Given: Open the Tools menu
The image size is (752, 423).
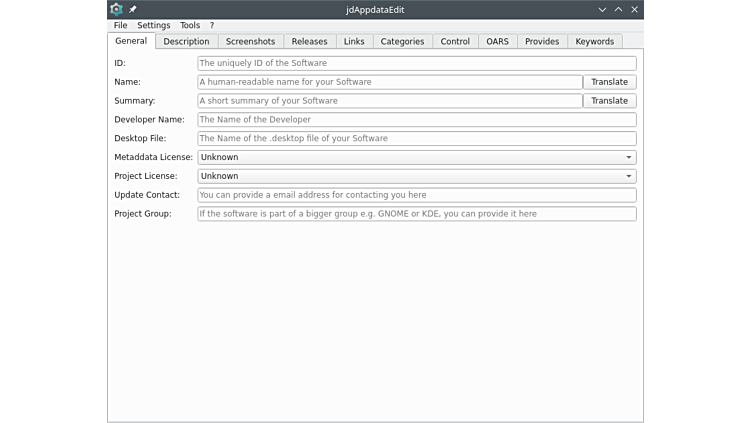Looking at the screenshot, I should coord(190,25).
